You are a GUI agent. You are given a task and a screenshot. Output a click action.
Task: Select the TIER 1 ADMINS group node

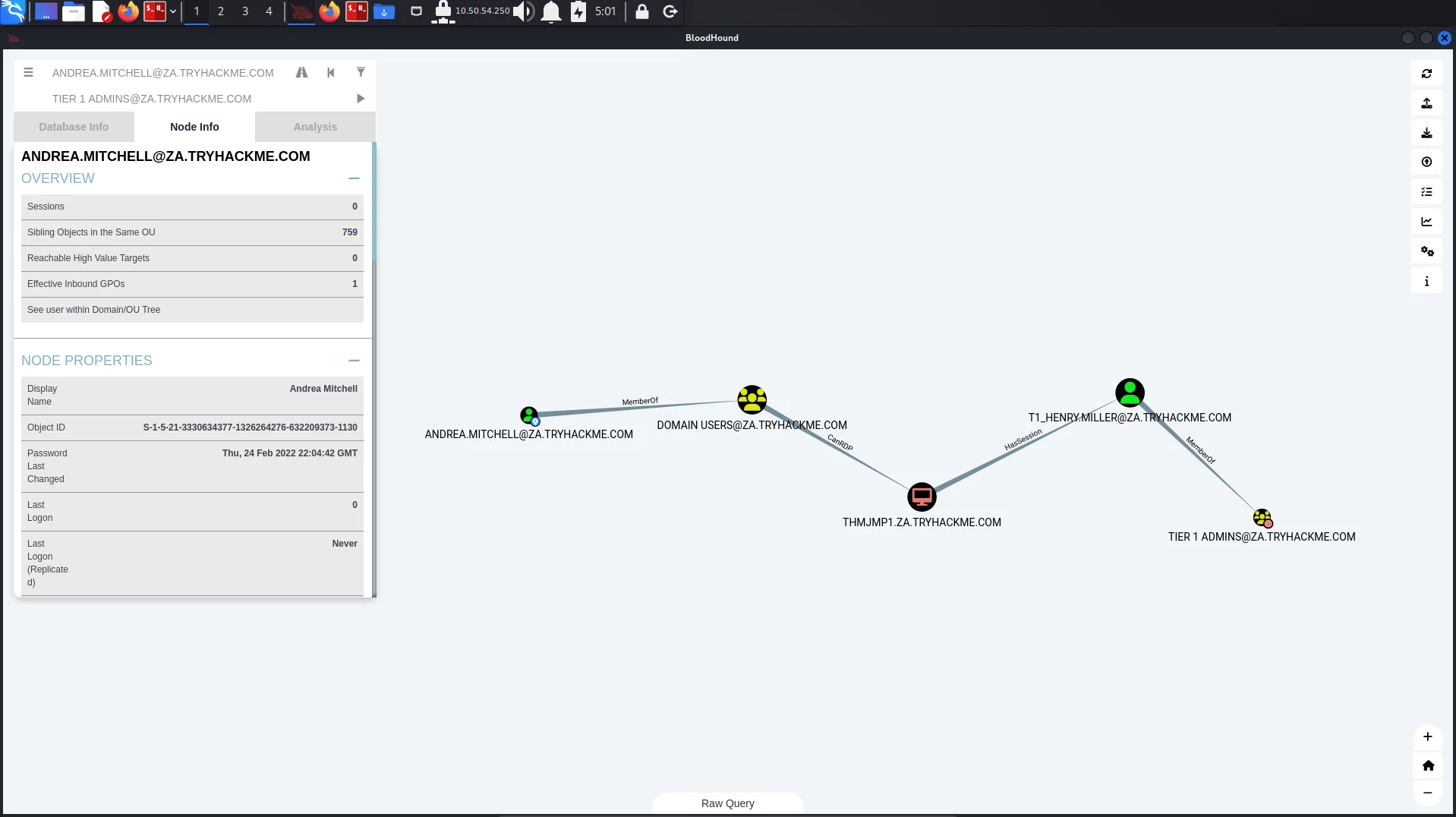[x=1262, y=519]
